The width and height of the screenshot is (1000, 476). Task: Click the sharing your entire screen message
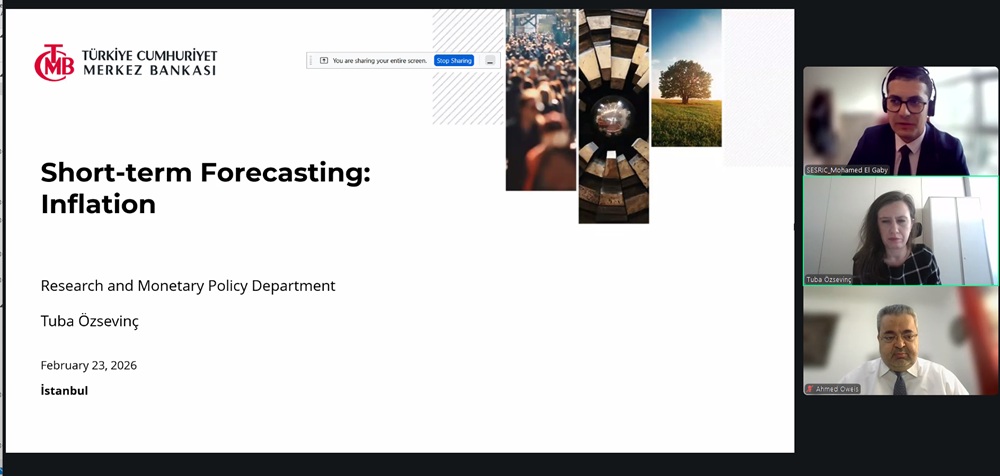380,61
